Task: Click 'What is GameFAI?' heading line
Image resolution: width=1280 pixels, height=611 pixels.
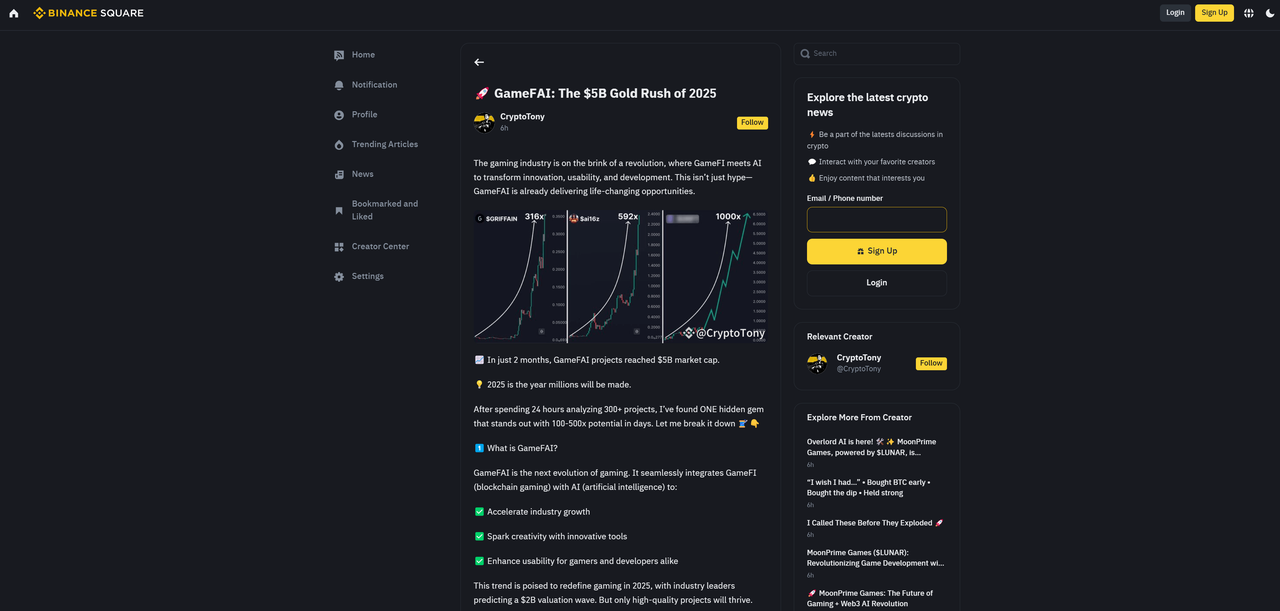Action: click(516, 448)
